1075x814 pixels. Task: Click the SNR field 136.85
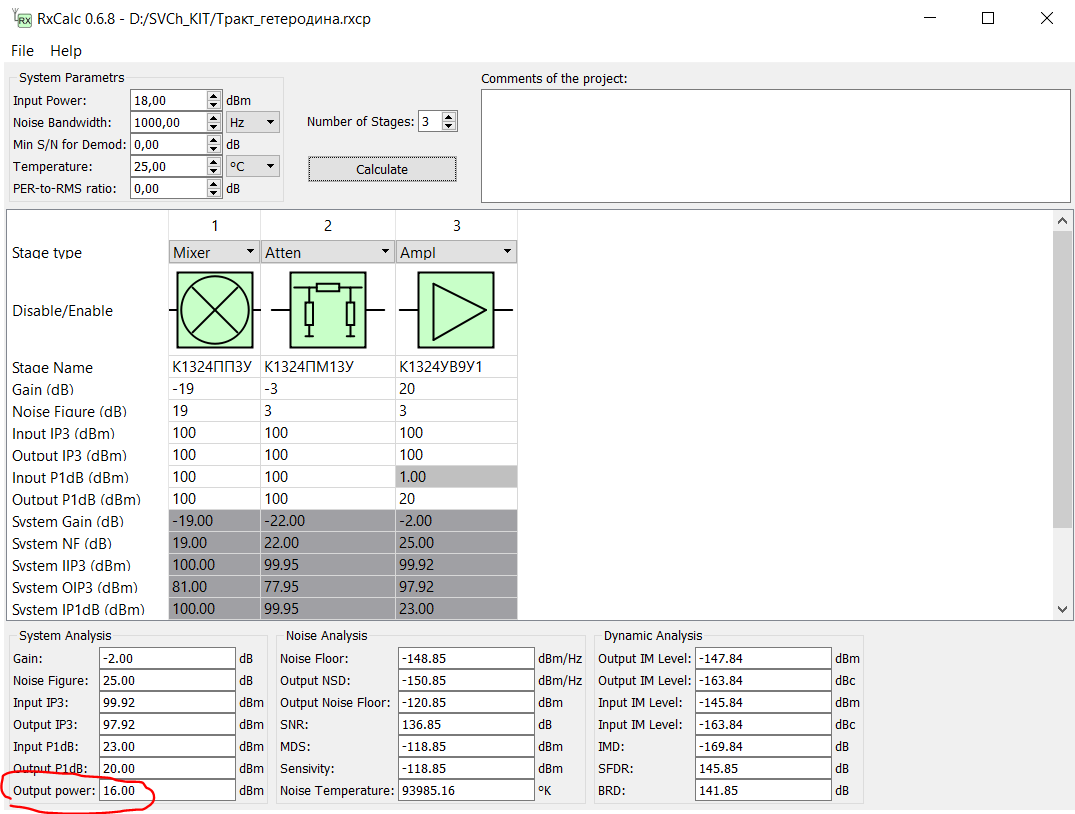tap(466, 725)
